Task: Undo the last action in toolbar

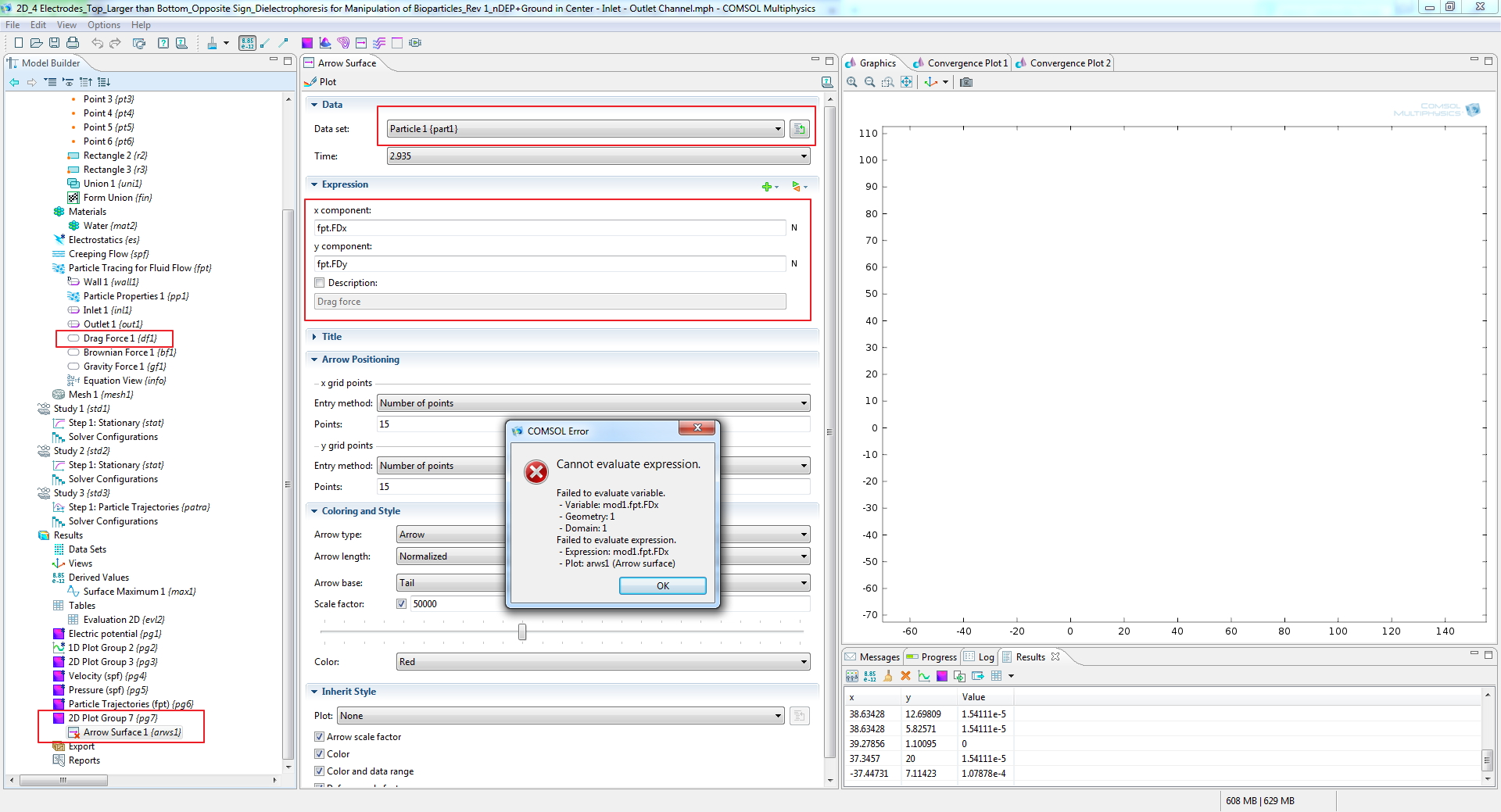Action: [x=97, y=43]
